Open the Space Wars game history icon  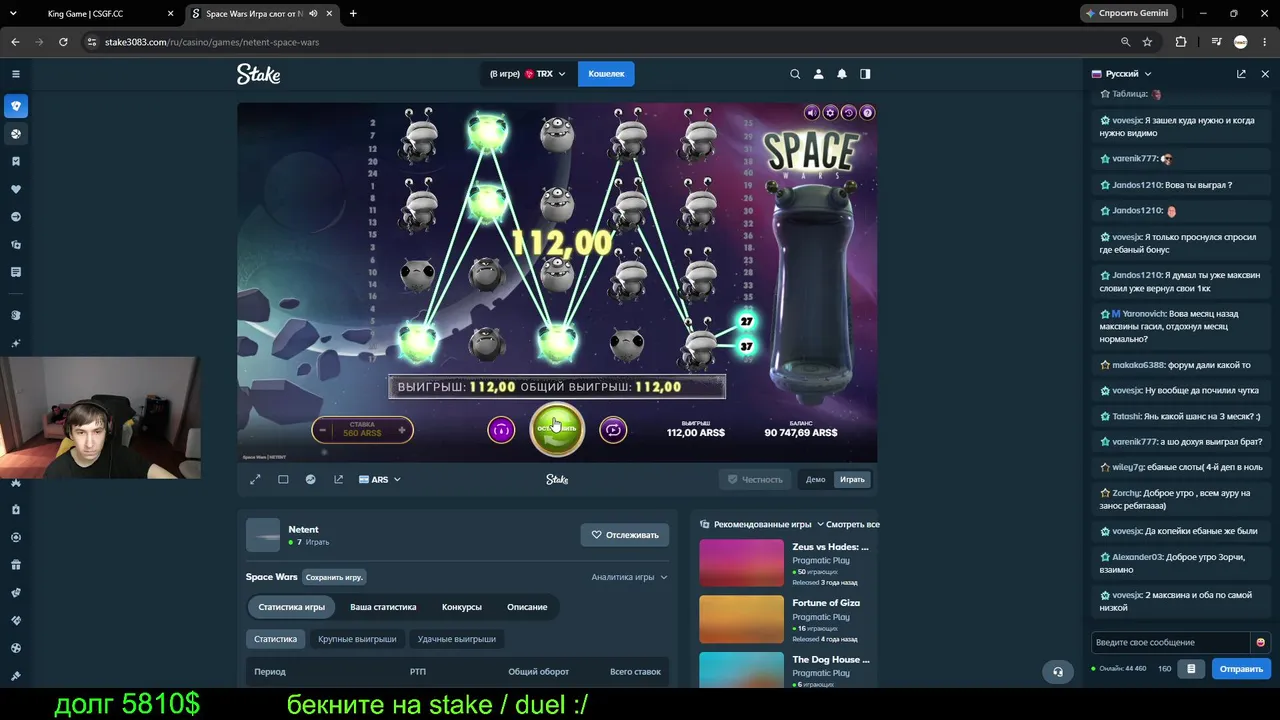point(849,113)
